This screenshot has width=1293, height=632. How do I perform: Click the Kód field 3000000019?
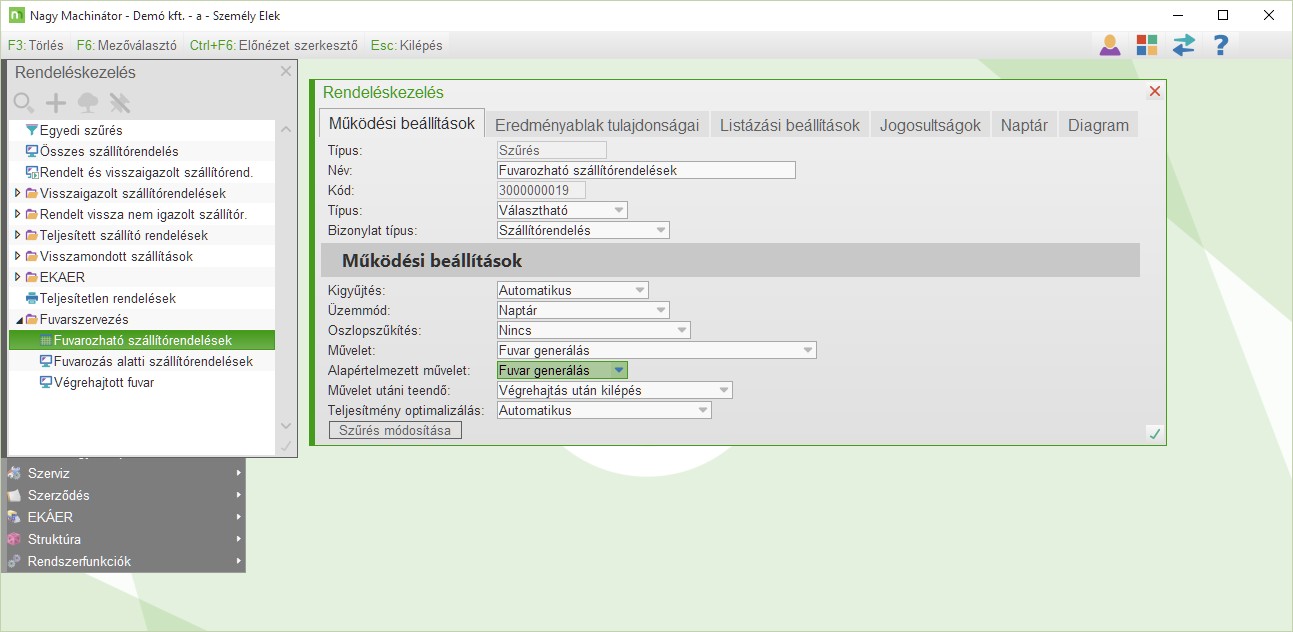[541, 190]
